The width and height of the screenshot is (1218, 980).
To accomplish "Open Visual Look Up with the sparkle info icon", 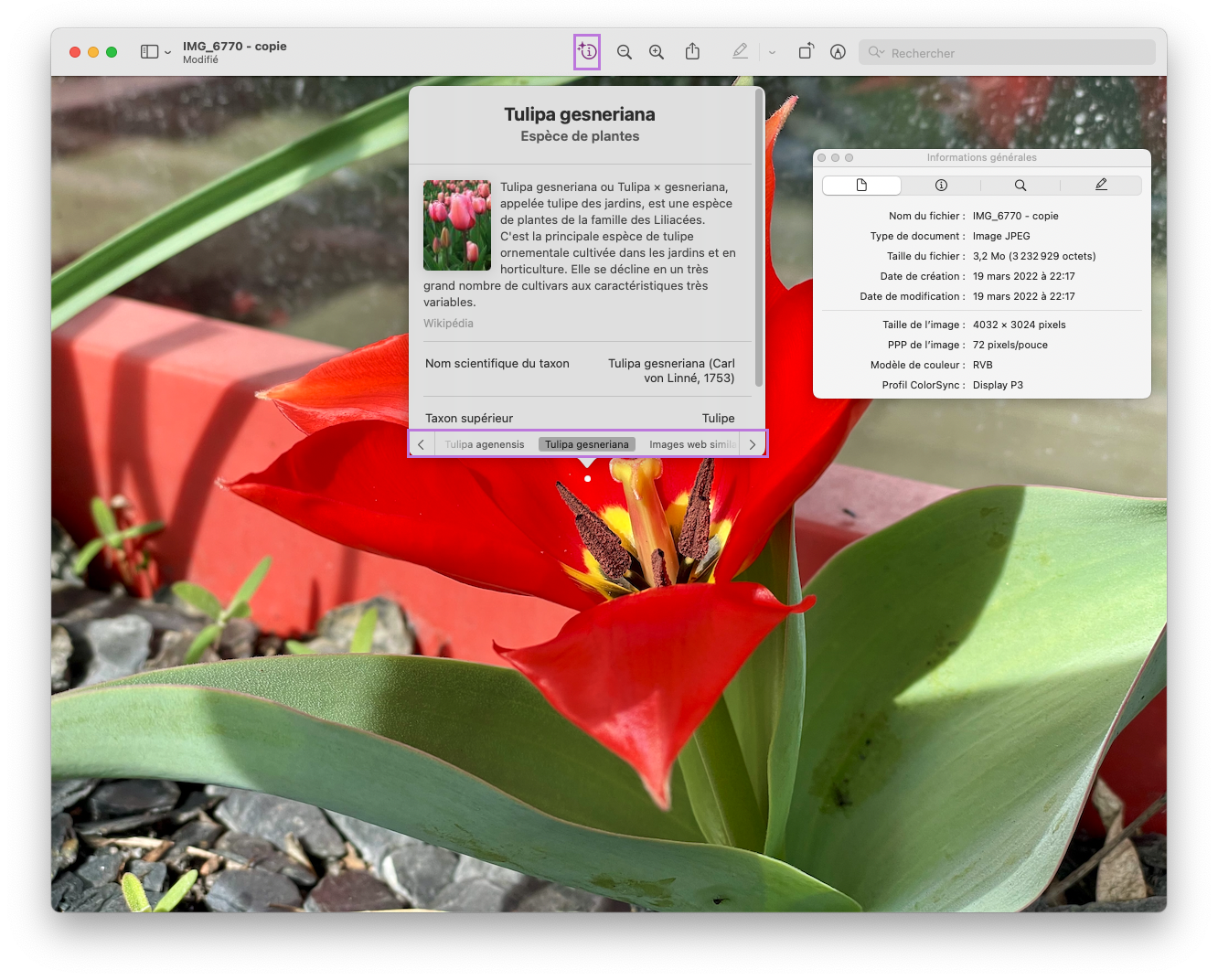I will pyautogui.click(x=586, y=52).
